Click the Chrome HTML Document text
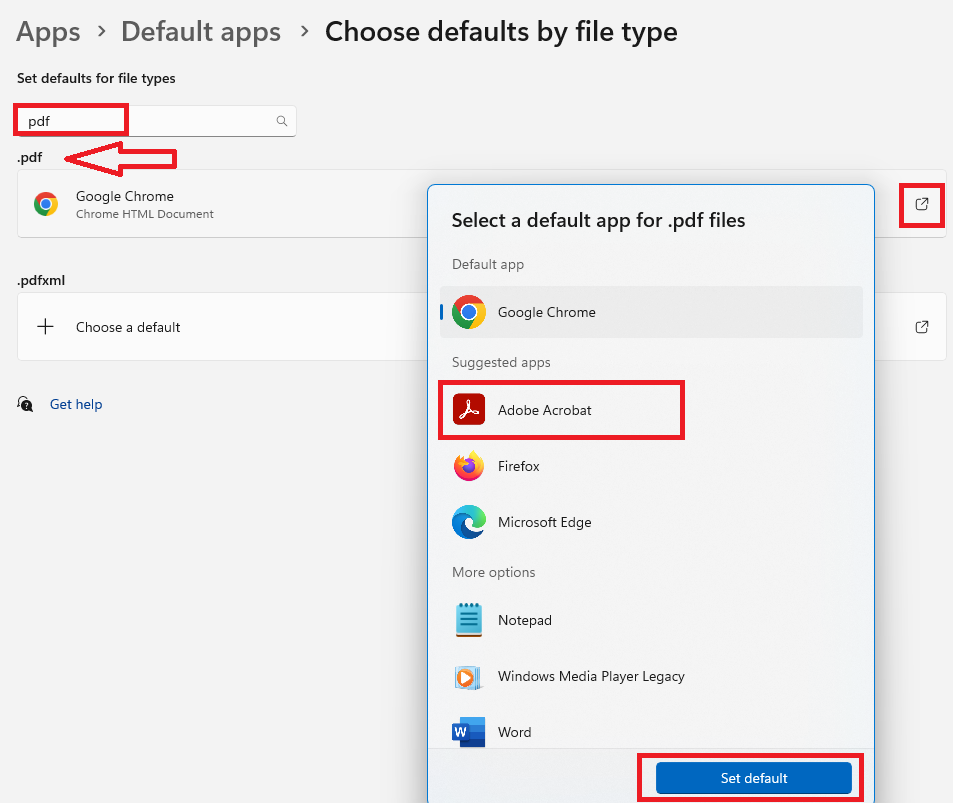953x803 pixels. click(145, 214)
